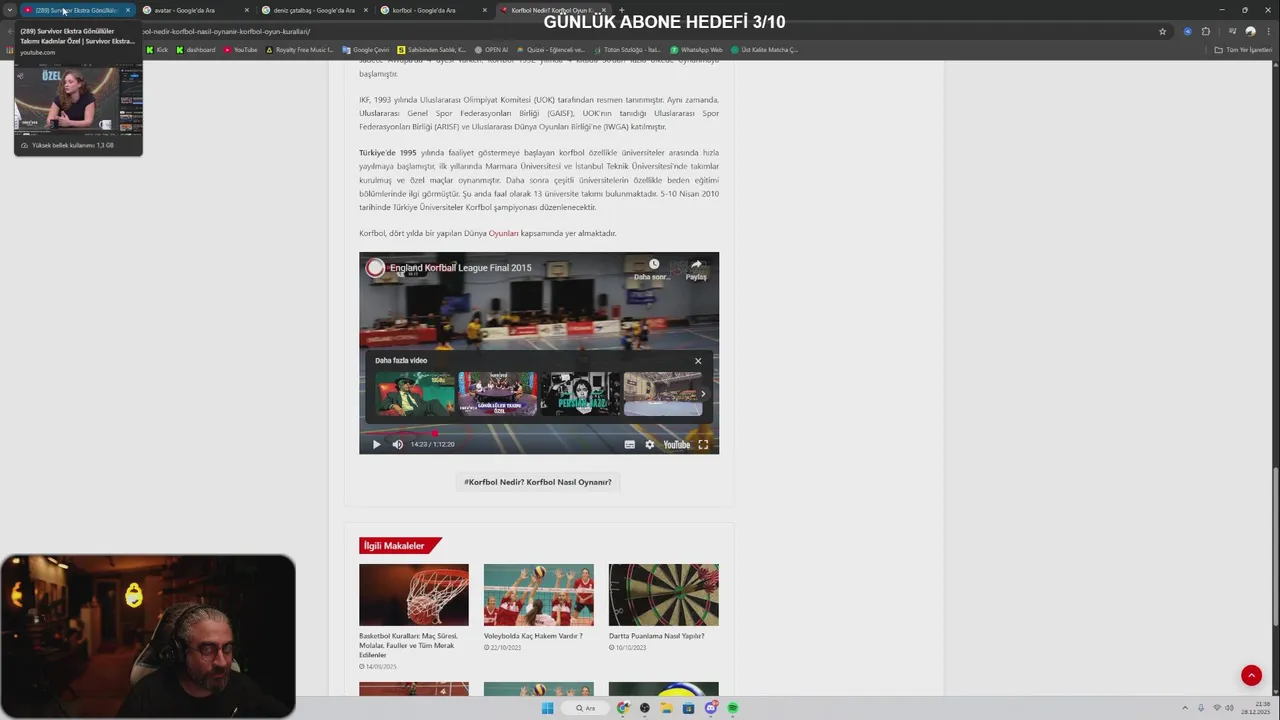1280x720 pixels.
Task: Expand the tab search dropdown arrow
Action: click(x=9, y=10)
